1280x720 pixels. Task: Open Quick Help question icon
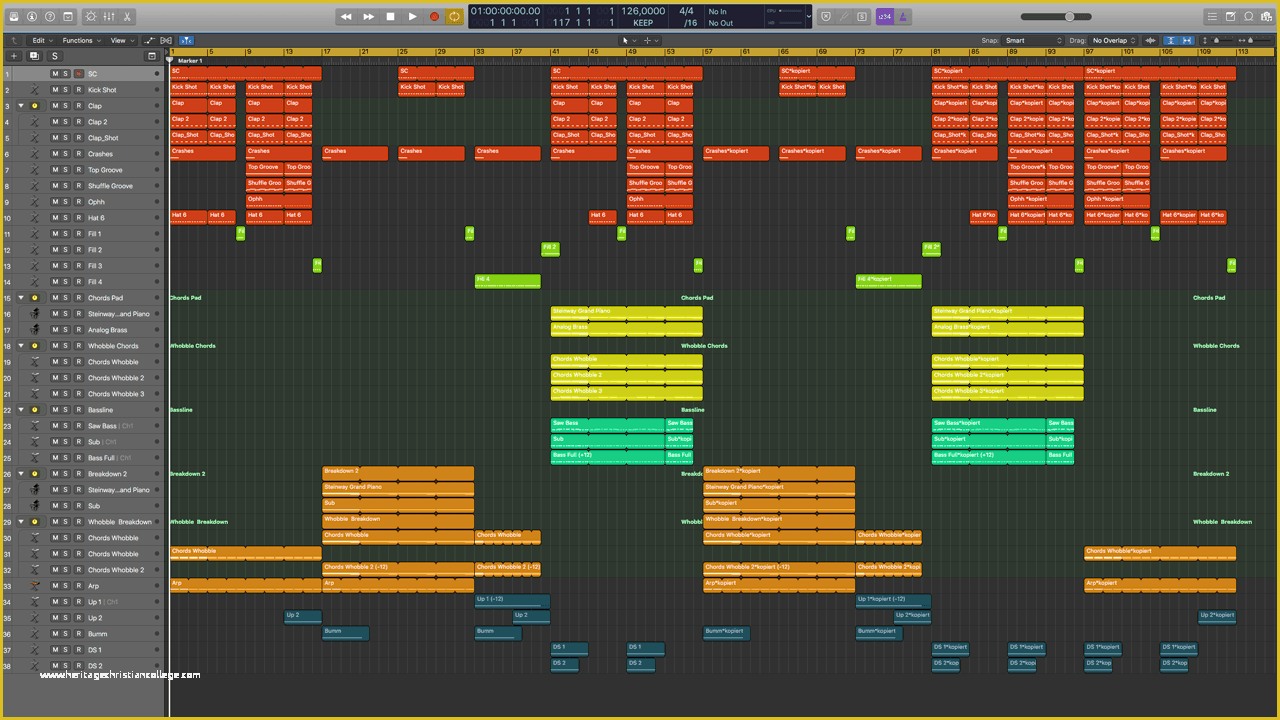(50, 17)
